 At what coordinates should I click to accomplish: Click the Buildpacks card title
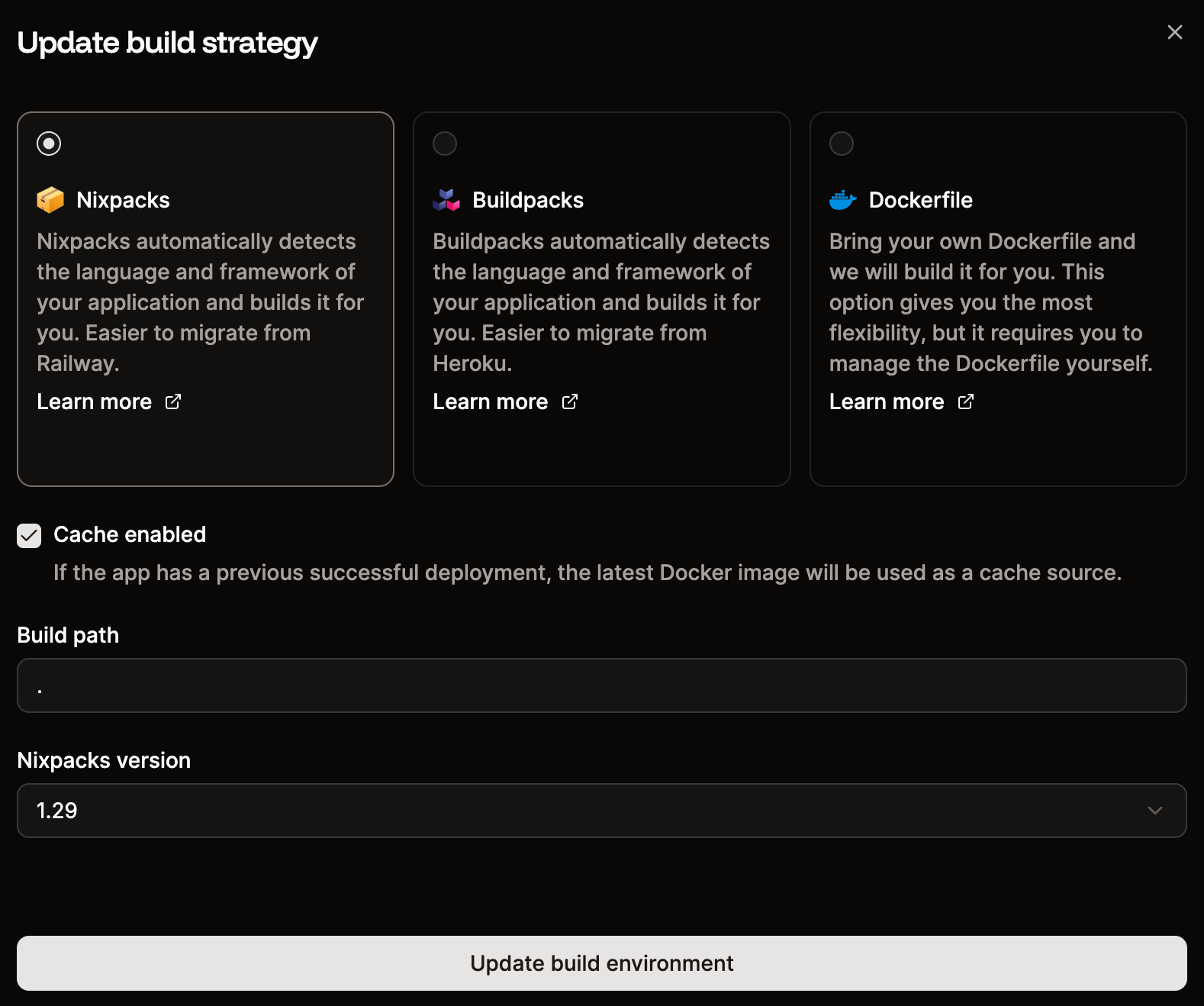click(528, 200)
